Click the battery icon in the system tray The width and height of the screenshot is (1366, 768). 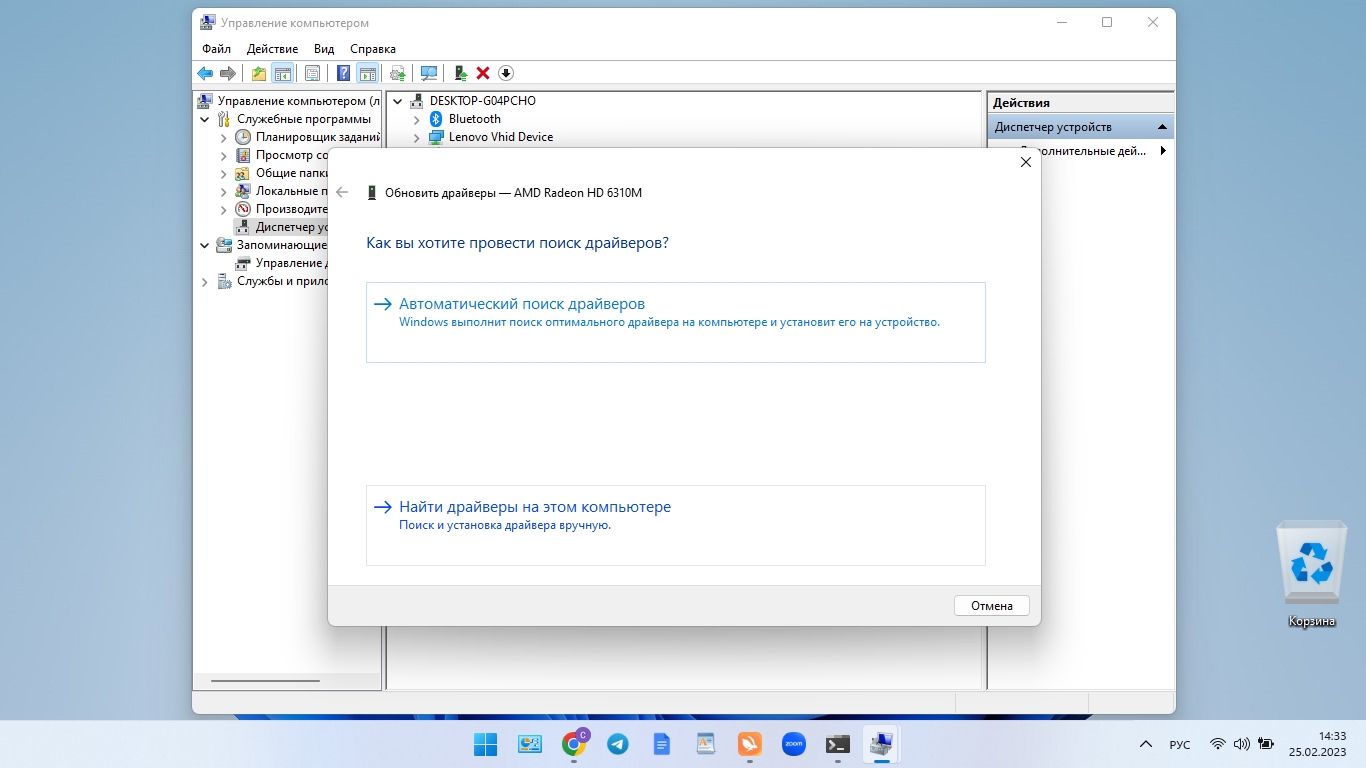click(1266, 744)
